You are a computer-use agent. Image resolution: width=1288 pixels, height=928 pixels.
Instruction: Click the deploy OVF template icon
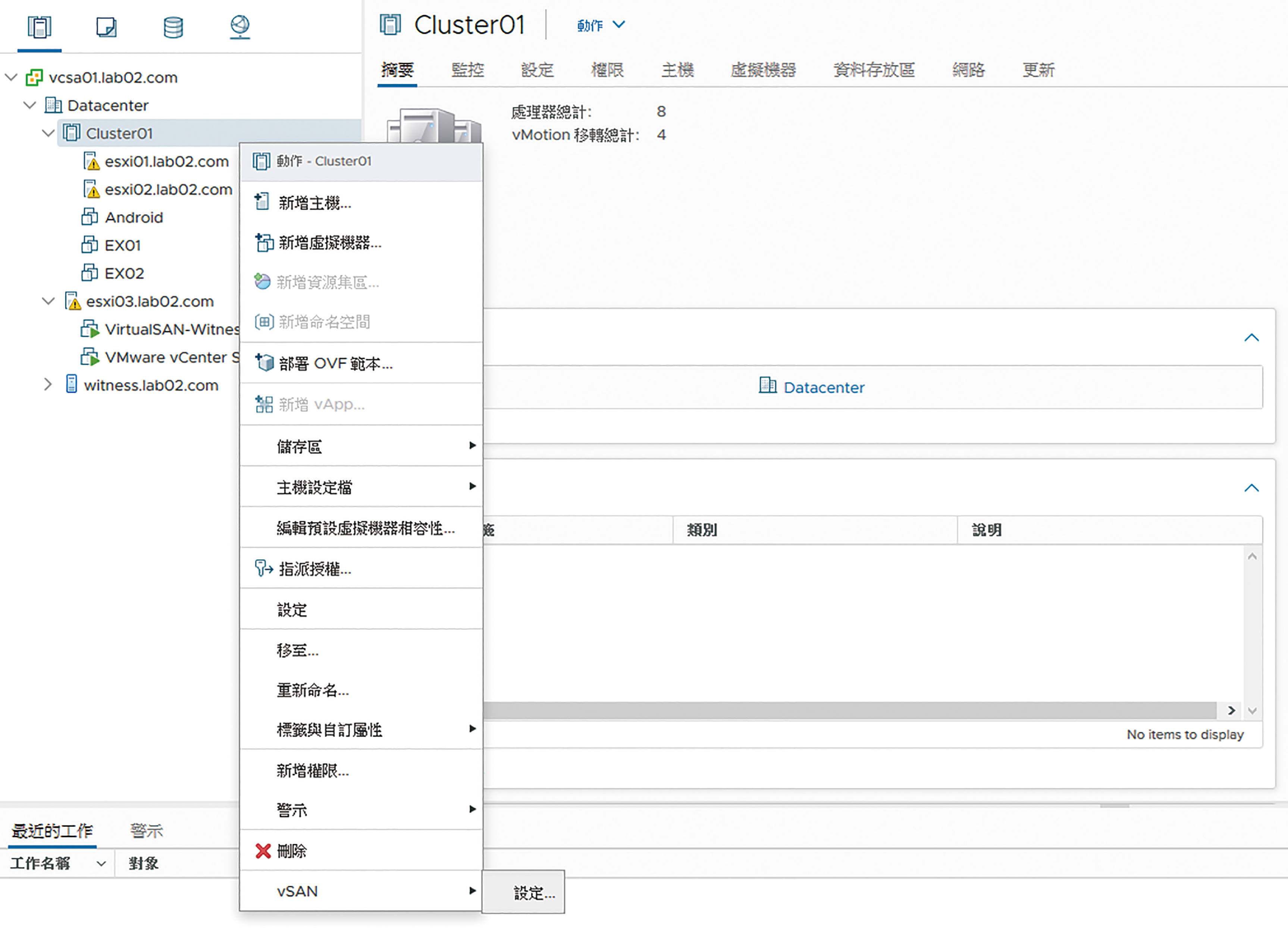[264, 362]
